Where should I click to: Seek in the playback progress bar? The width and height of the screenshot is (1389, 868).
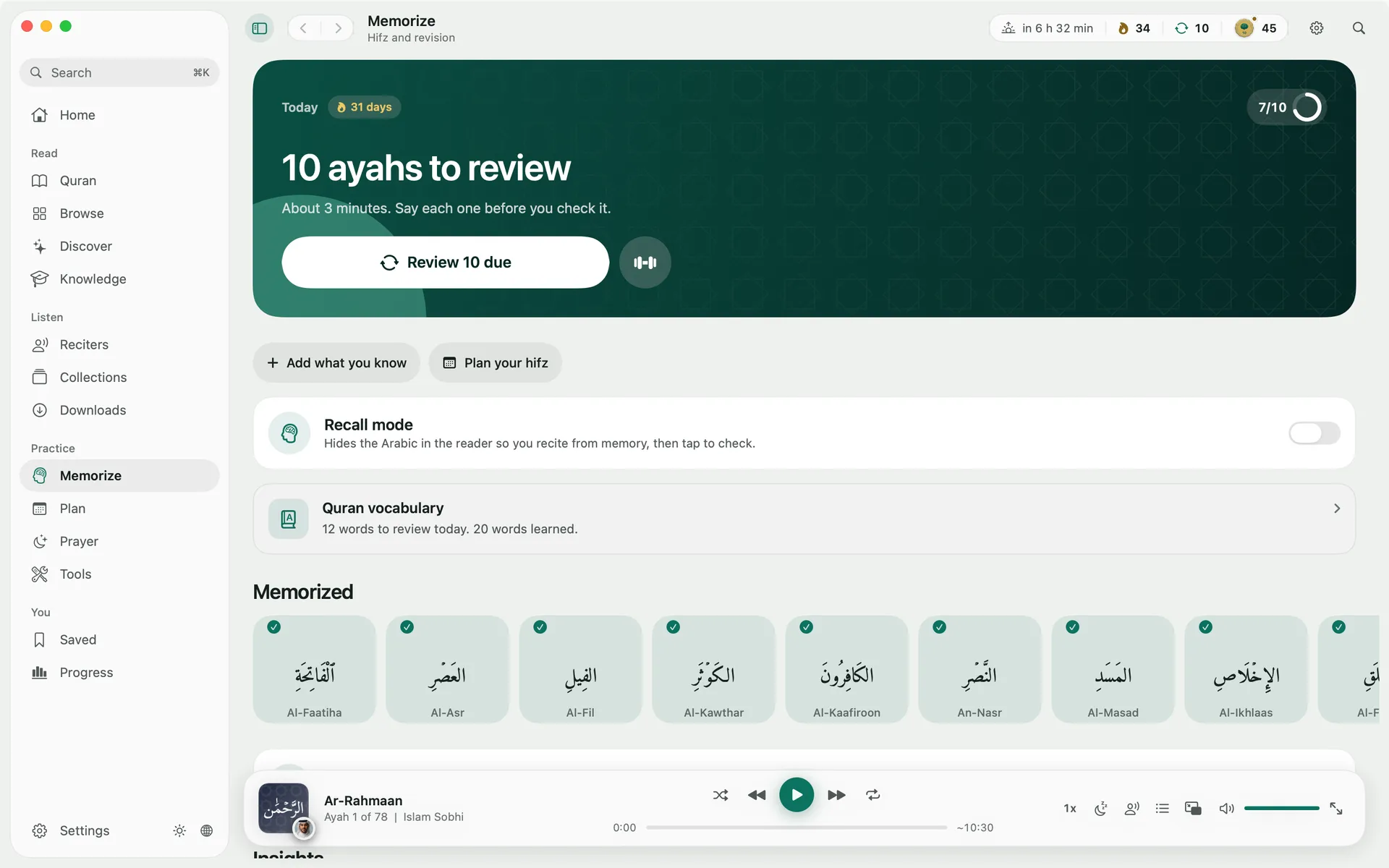click(x=797, y=827)
